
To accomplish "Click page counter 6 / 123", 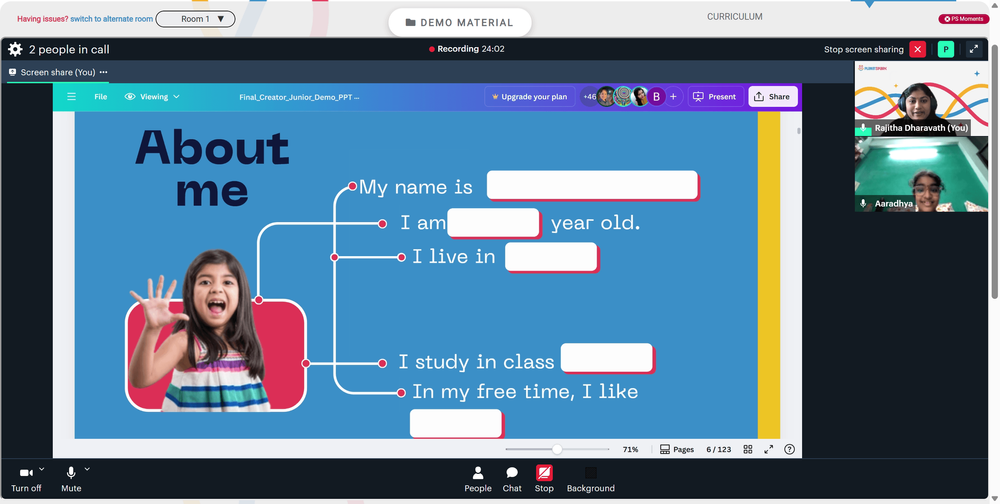I will pos(719,449).
